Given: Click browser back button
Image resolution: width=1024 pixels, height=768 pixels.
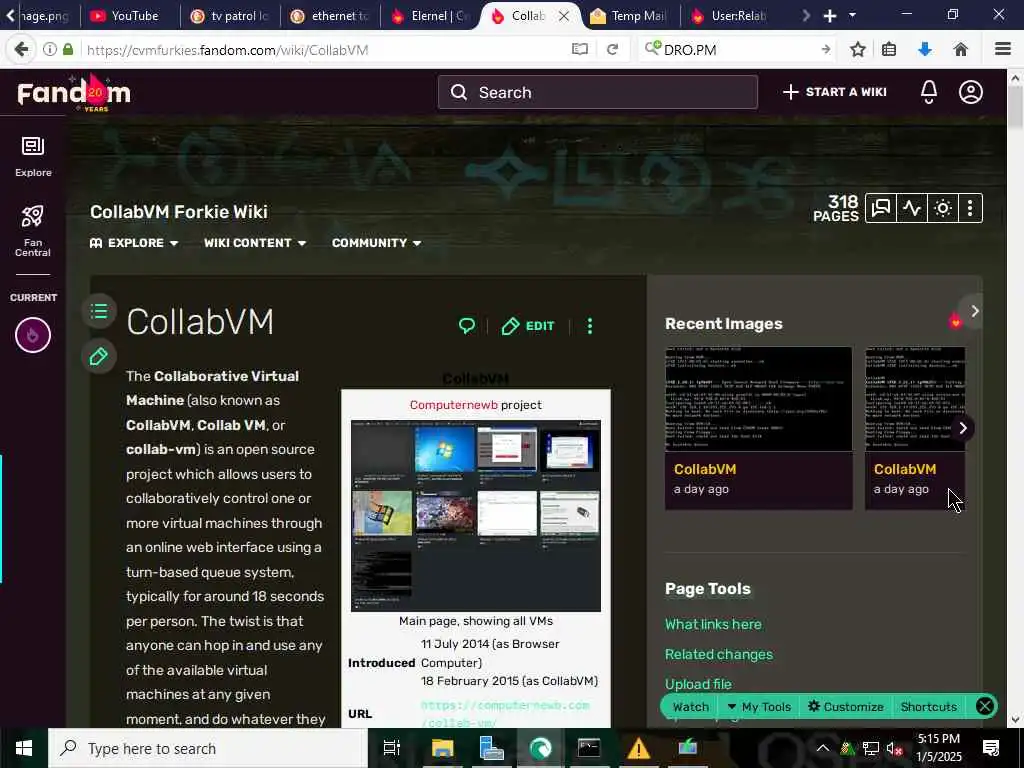Looking at the screenshot, I should (21, 49).
